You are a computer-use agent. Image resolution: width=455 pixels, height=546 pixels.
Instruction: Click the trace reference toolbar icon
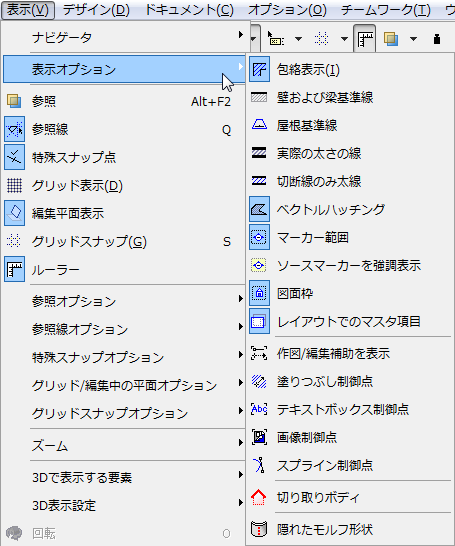pos(391,38)
